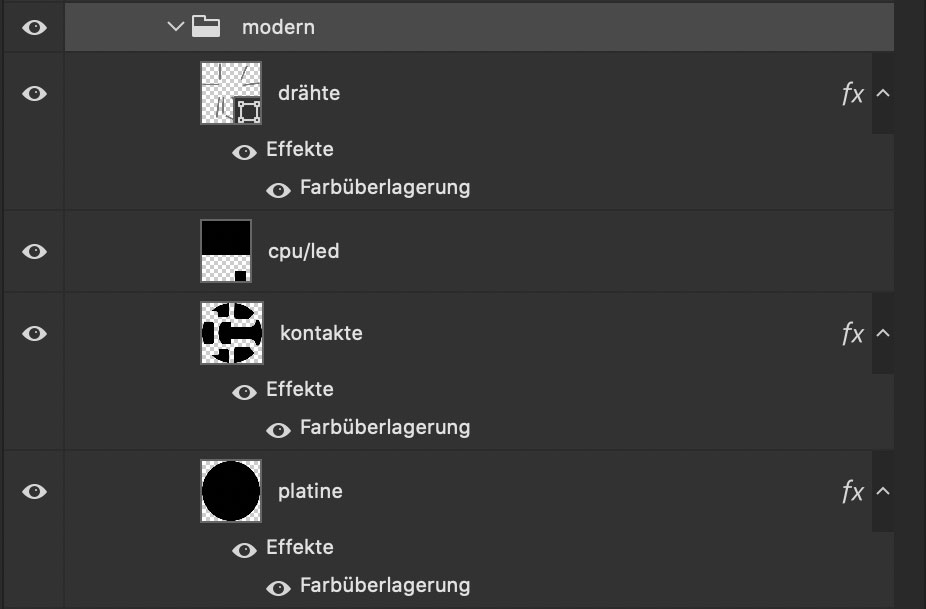Click the fx icon on kontakte layer
The image size is (926, 609).
(x=853, y=333)
